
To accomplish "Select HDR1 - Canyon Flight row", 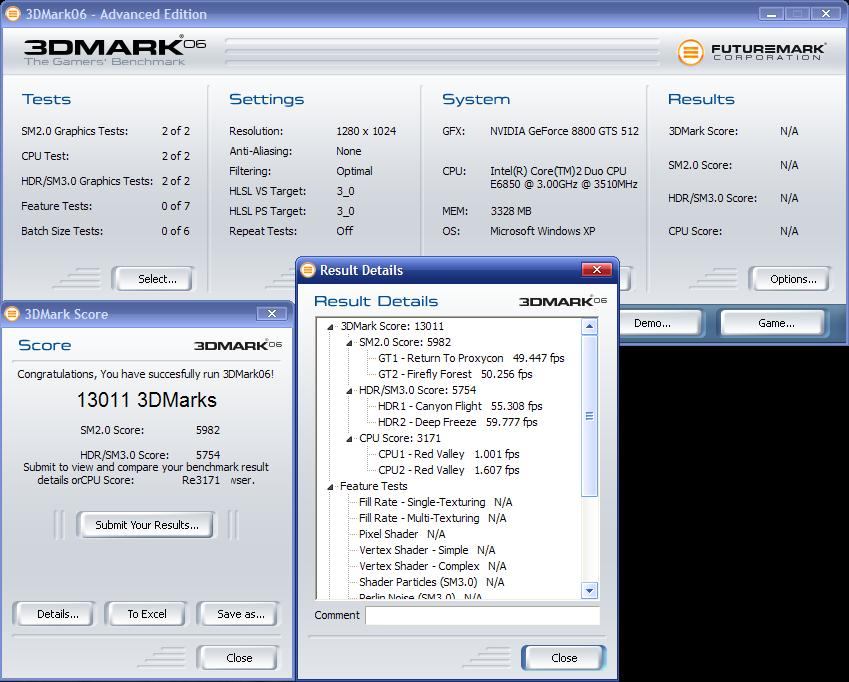I will 460,406.
